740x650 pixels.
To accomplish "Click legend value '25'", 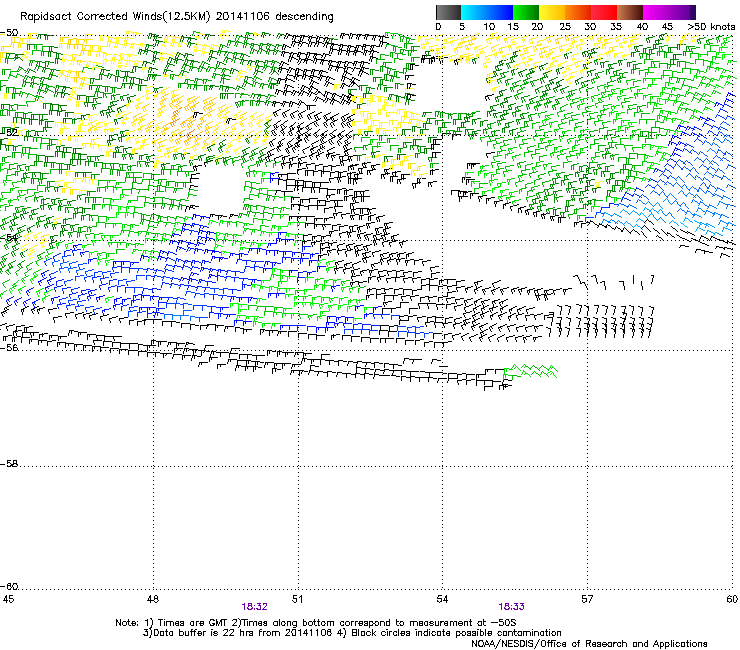I will coord(565,27).
